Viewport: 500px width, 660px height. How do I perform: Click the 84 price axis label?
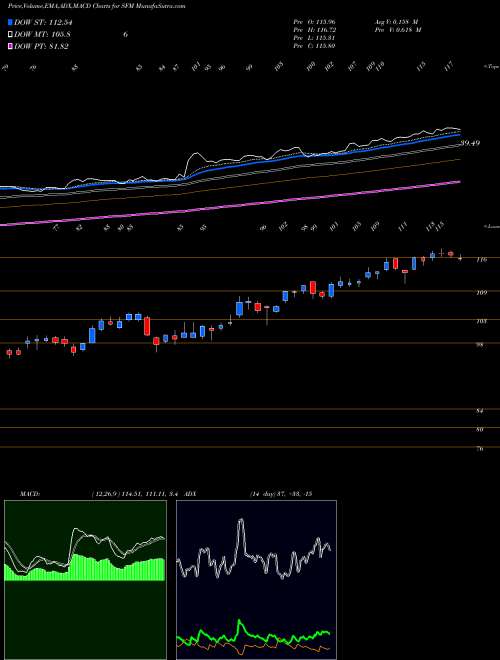480,410
